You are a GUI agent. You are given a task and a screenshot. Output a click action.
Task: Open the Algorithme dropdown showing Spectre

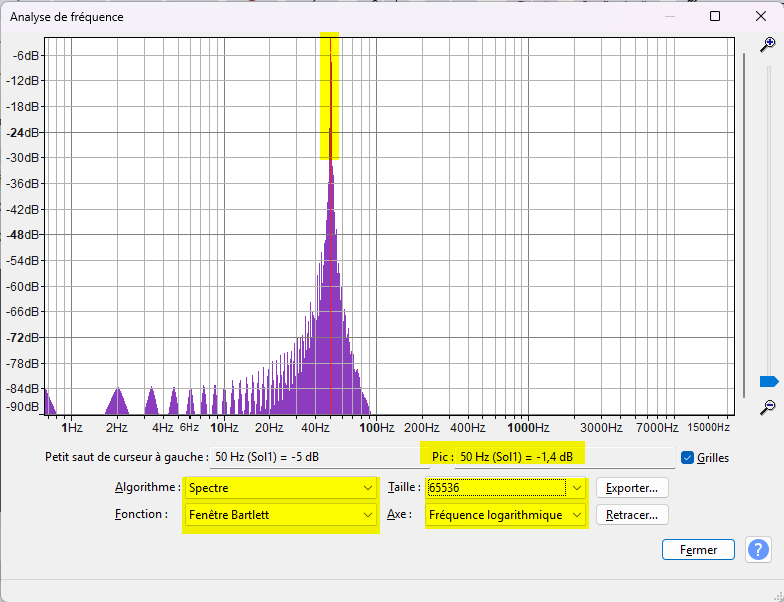coord(280,488)
